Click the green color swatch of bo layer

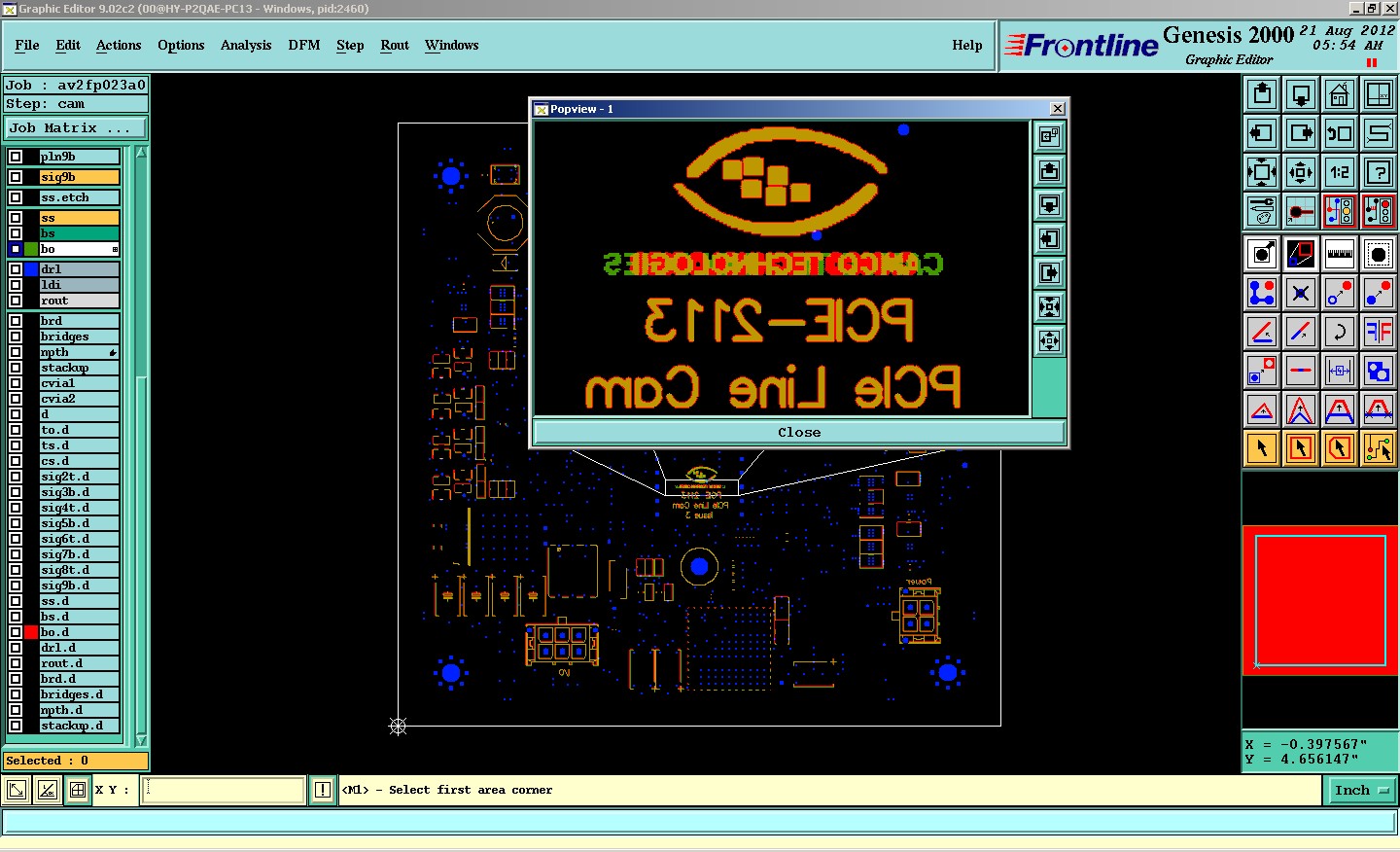(x=31, y=249)
